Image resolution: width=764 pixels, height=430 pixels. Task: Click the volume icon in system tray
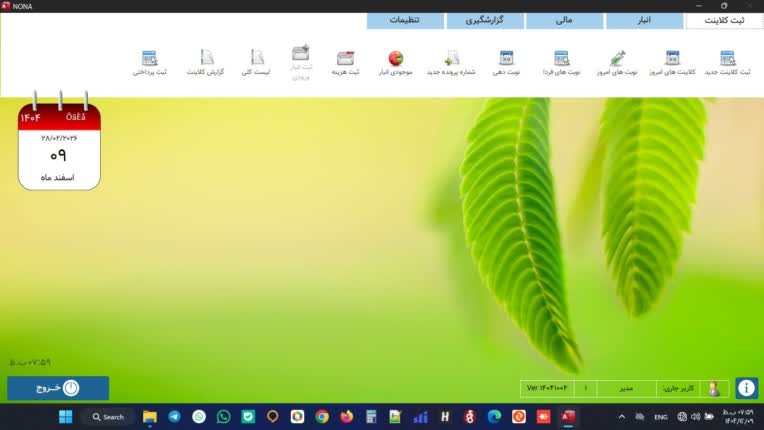(696, 417)
